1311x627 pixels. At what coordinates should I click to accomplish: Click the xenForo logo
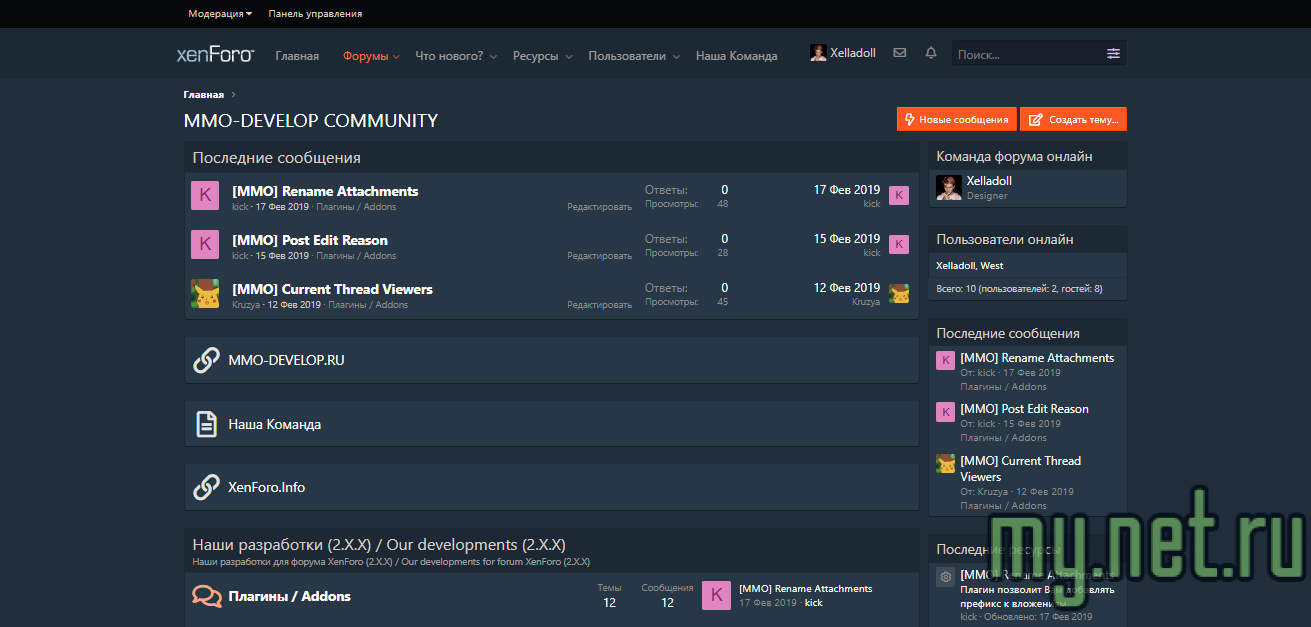213,54
